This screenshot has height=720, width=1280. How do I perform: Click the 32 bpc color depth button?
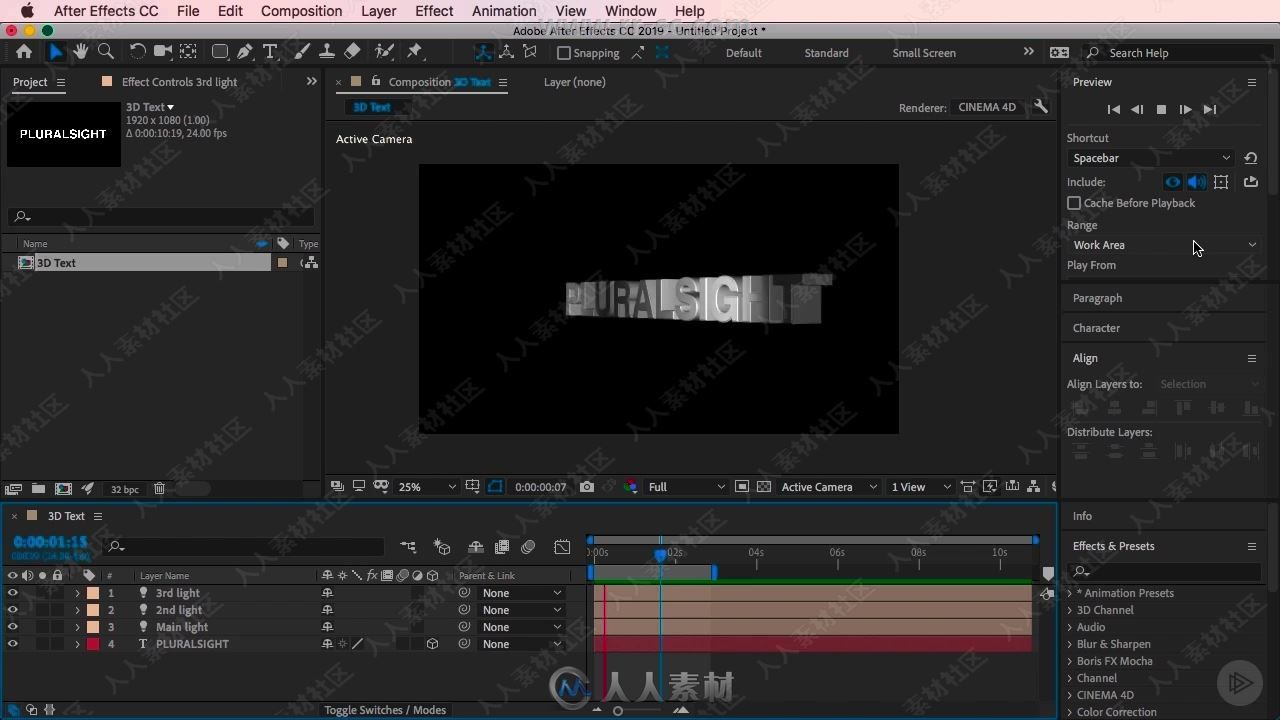[125, 489]
